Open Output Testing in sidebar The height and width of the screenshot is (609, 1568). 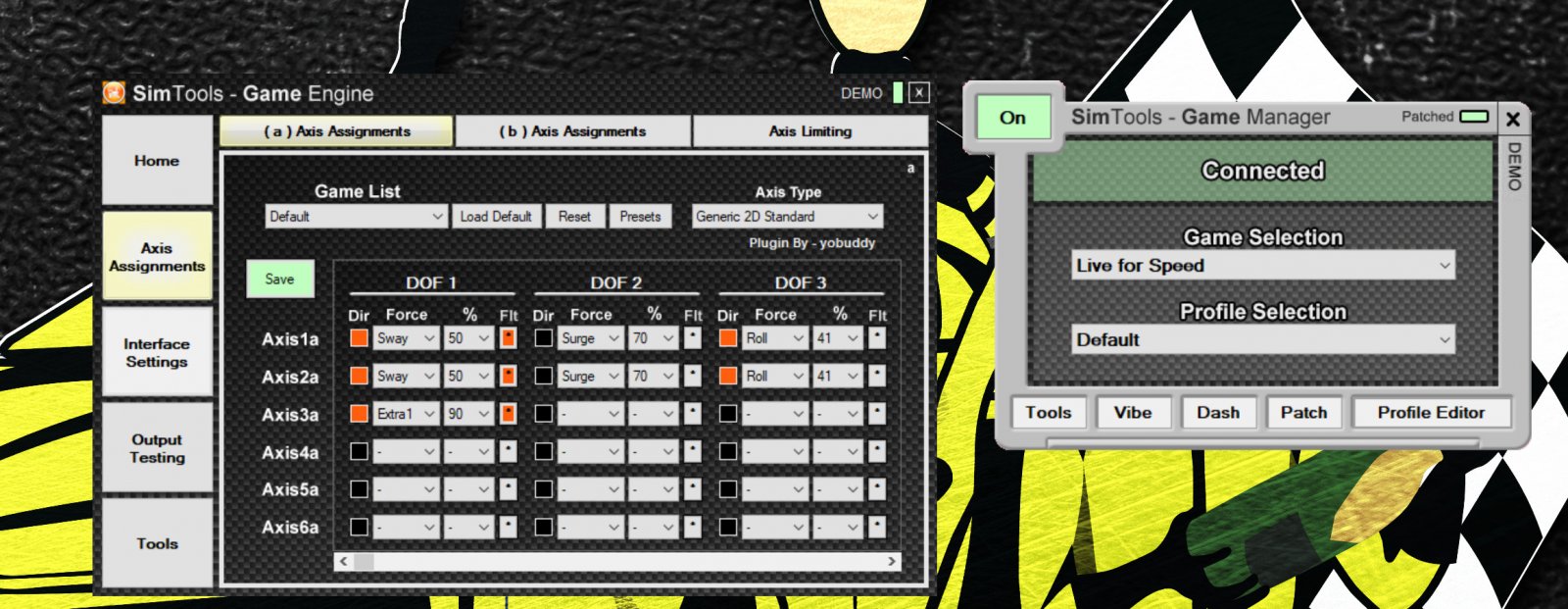coord(157,448)
